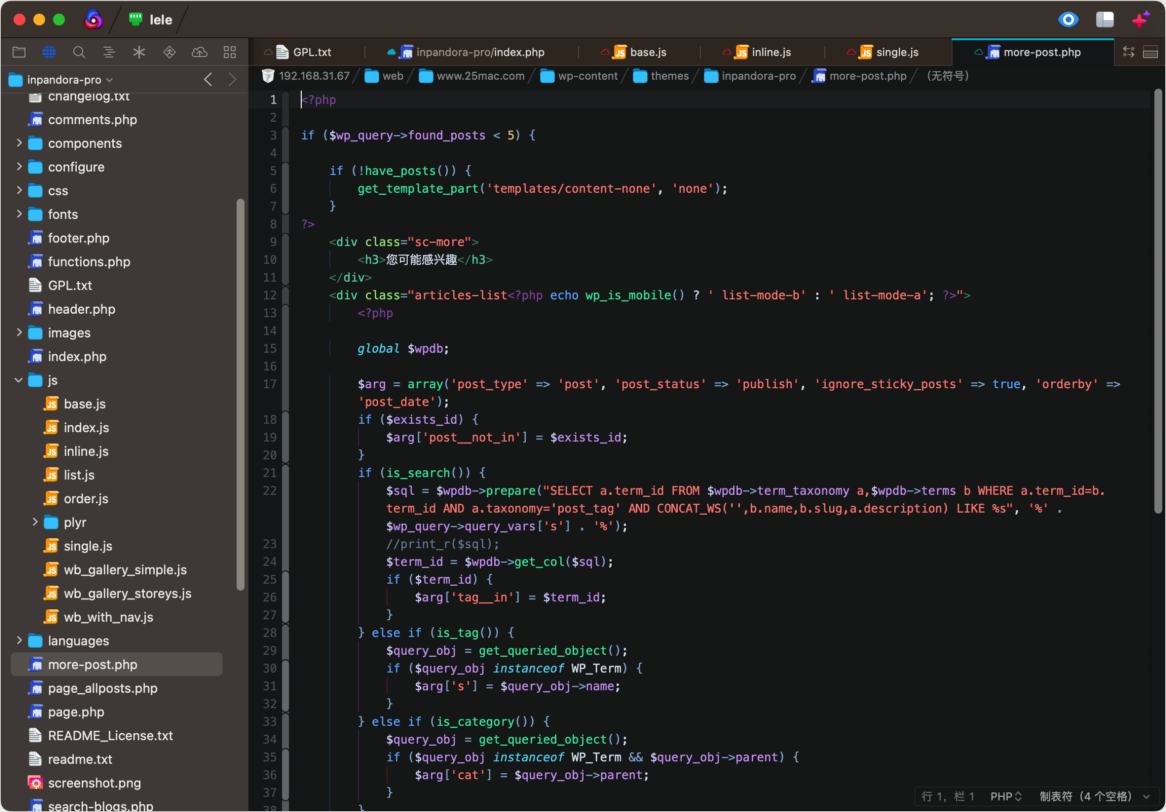Toggle the sidebar layout panel icon
The image size is (1166, 812).
pyautogui.click(x=1105, y=19)
